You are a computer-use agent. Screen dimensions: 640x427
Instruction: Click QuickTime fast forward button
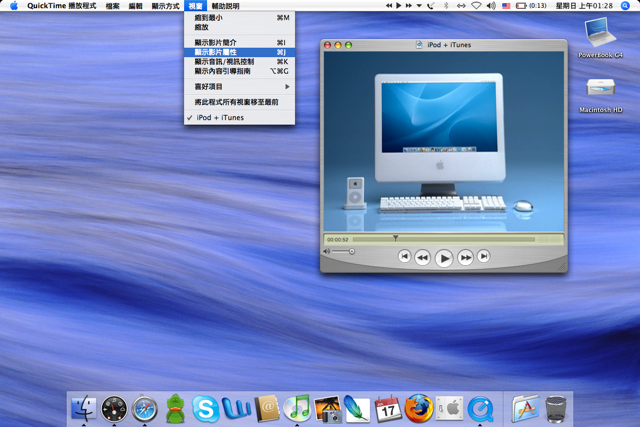tap(465, 257)
